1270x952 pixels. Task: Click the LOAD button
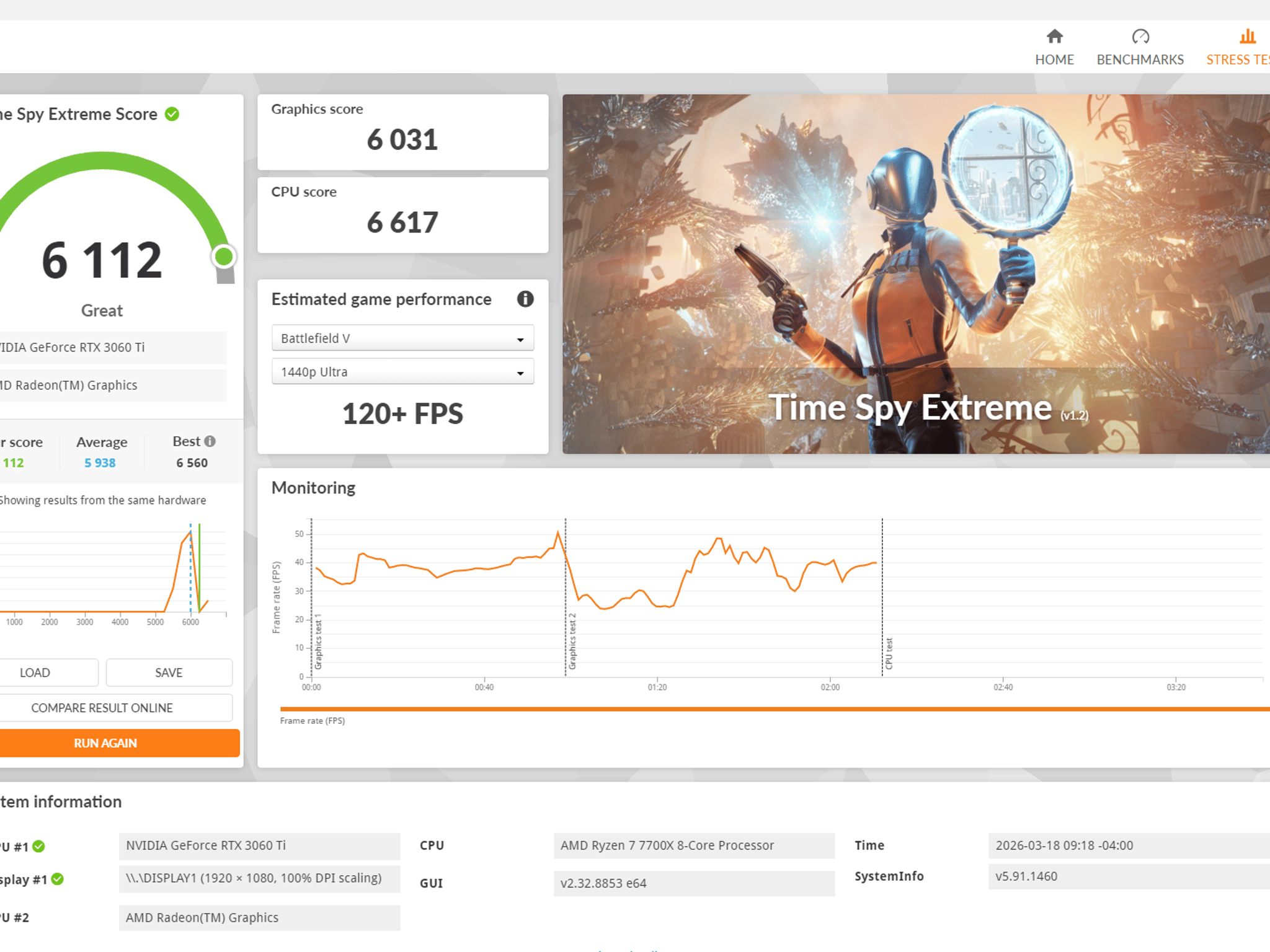click(48, 672)
